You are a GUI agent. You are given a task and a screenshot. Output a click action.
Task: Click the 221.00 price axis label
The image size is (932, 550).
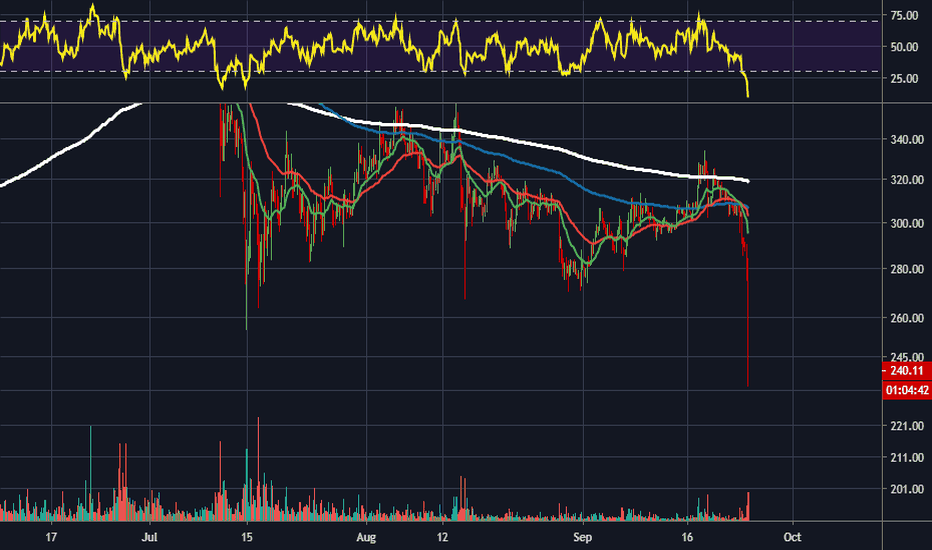pos(907,426)
